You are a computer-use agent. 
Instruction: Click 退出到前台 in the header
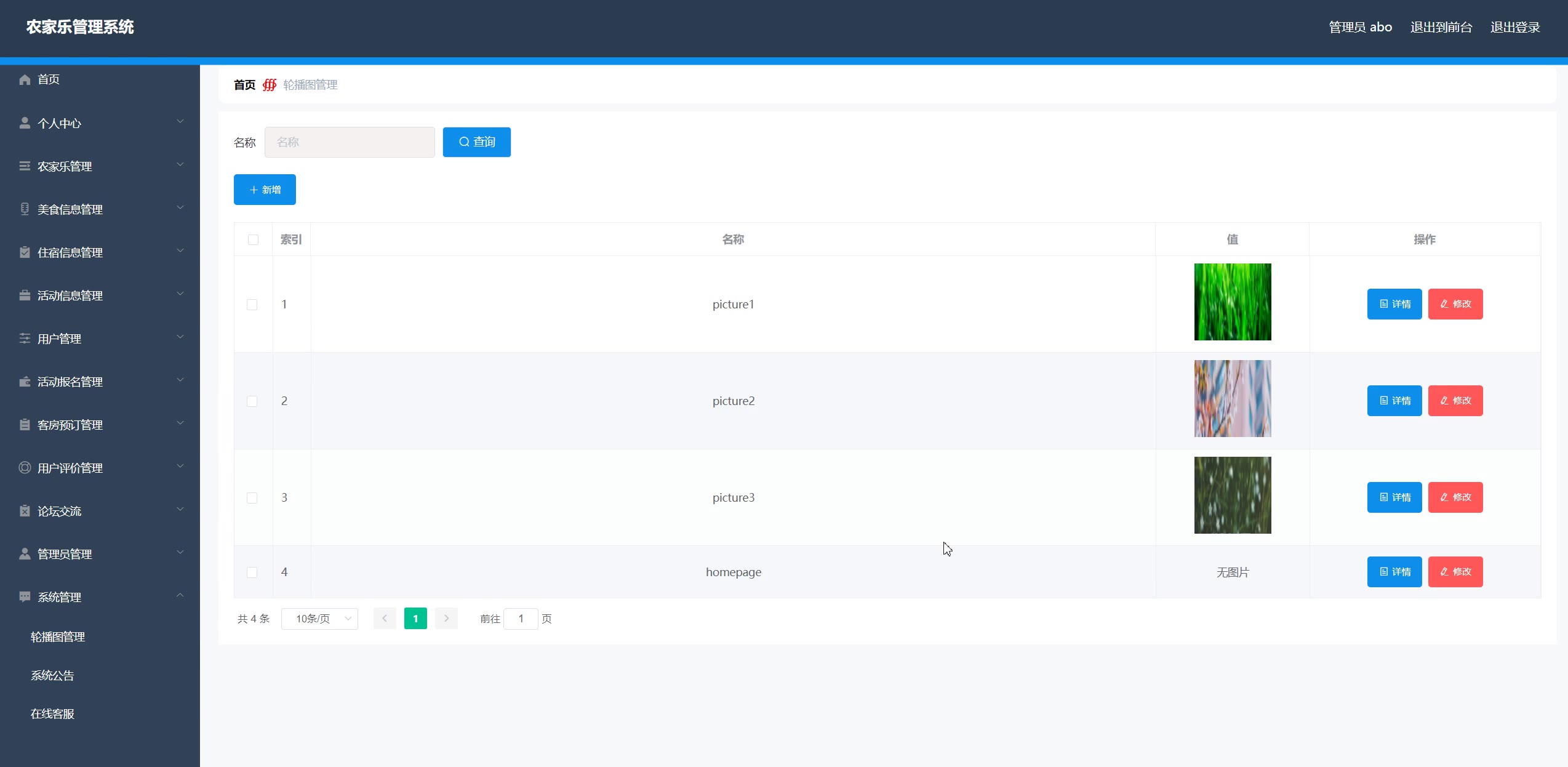(1441, 27)
